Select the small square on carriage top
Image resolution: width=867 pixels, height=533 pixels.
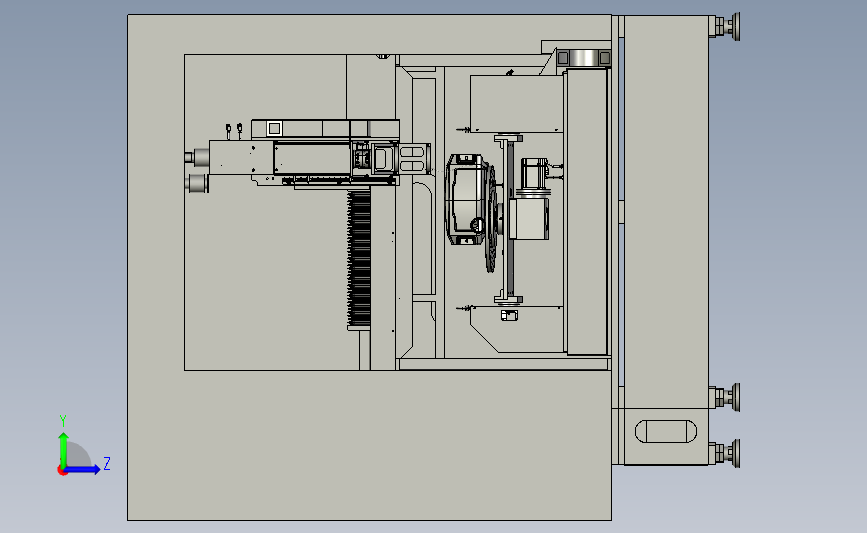(274, 129)
